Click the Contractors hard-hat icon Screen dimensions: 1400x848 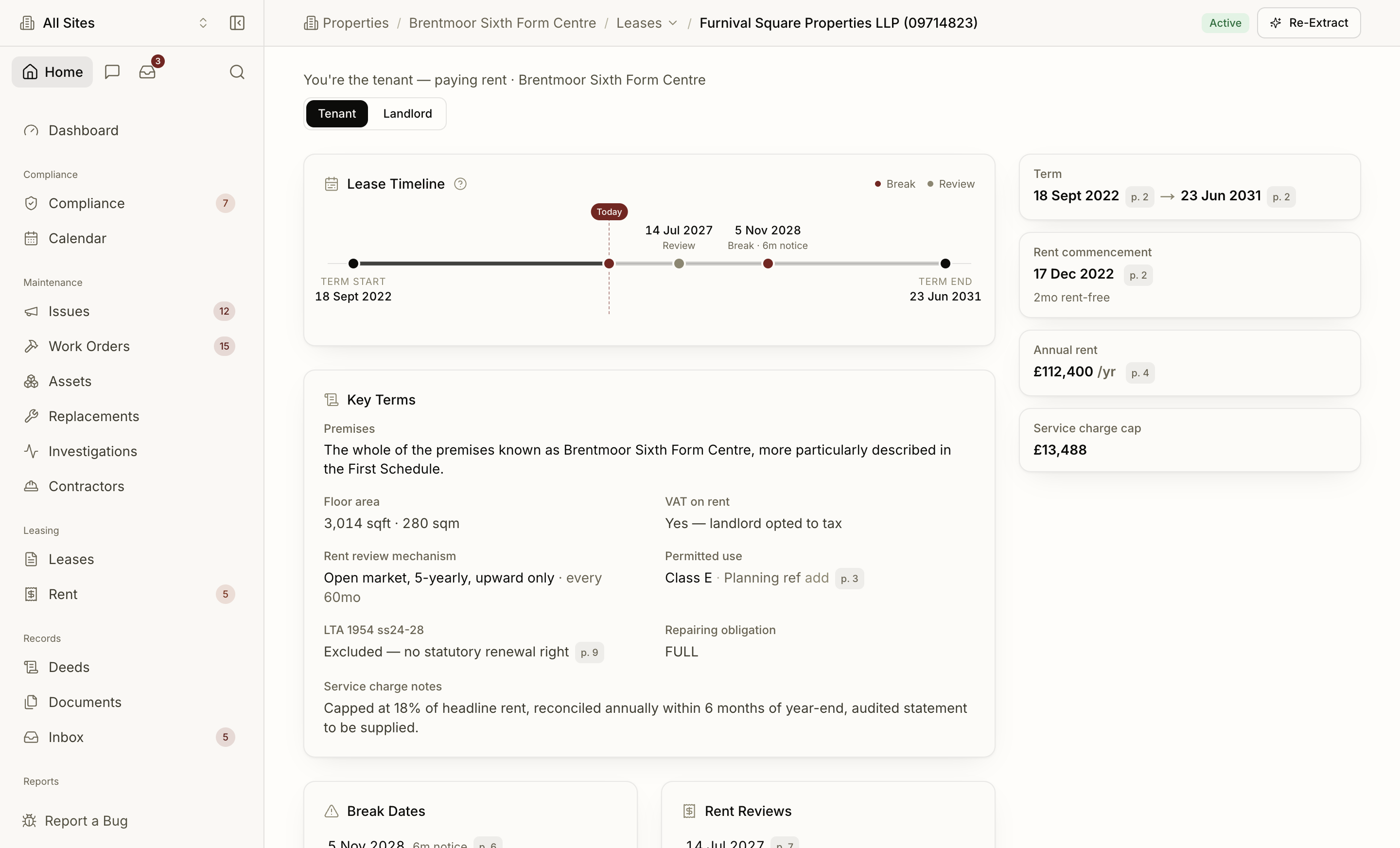pos(31,486)
